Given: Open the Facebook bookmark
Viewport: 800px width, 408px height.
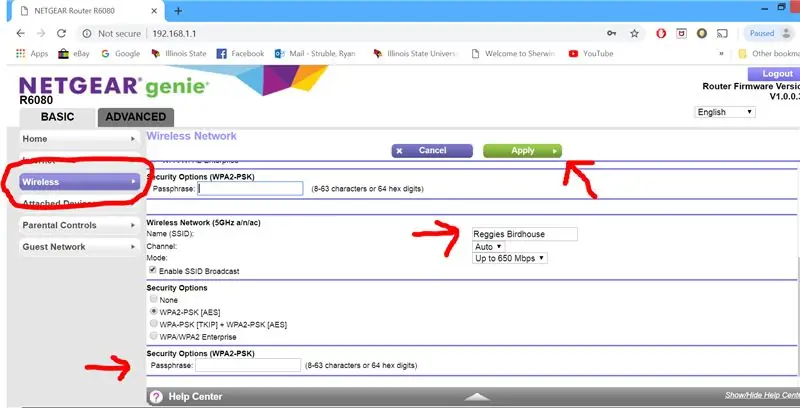Looking at the screenshot, I should pos(240,54).
